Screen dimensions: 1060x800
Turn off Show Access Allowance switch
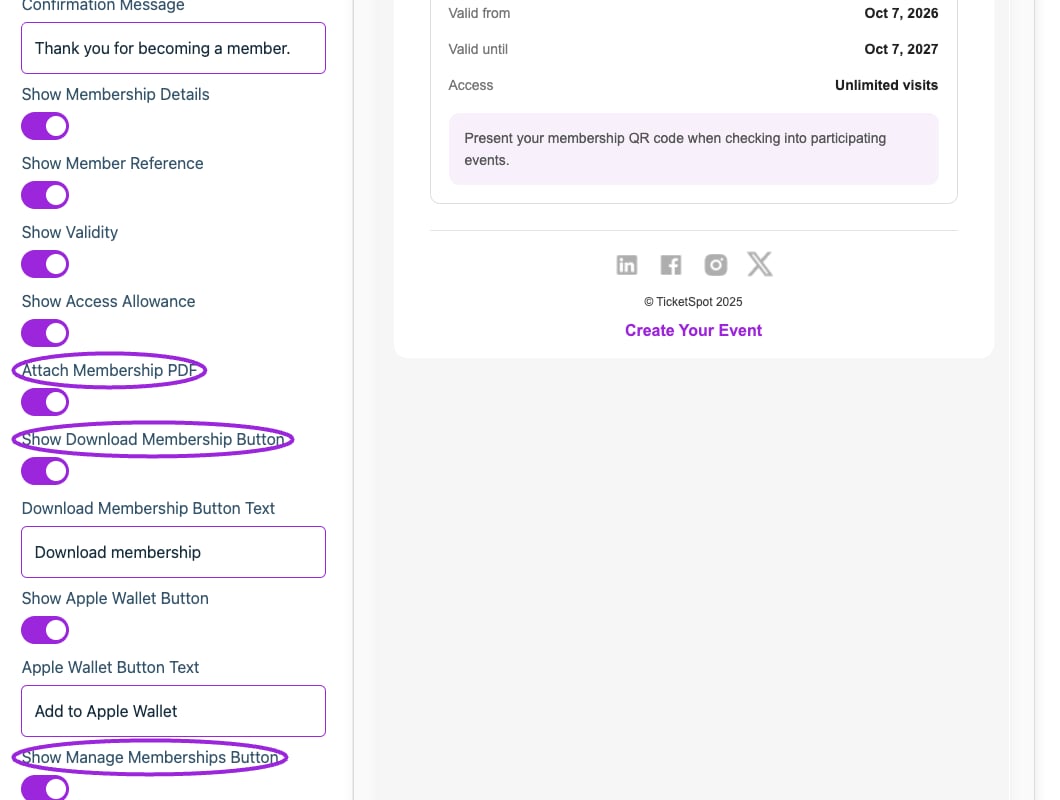tap(45, 333)
